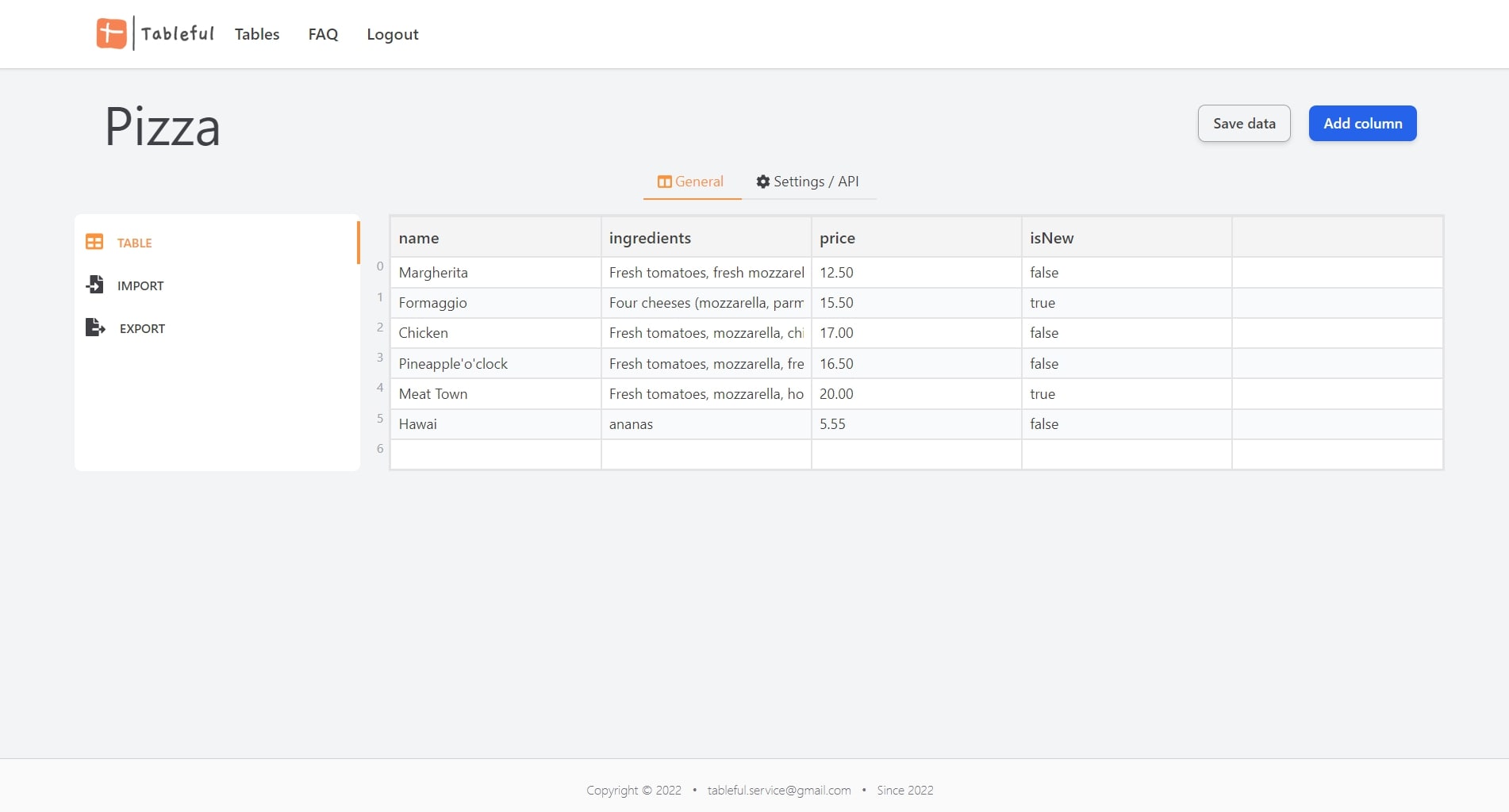
Task: Click the Four cheeses ingredients cell
Action: click(706, 303)
